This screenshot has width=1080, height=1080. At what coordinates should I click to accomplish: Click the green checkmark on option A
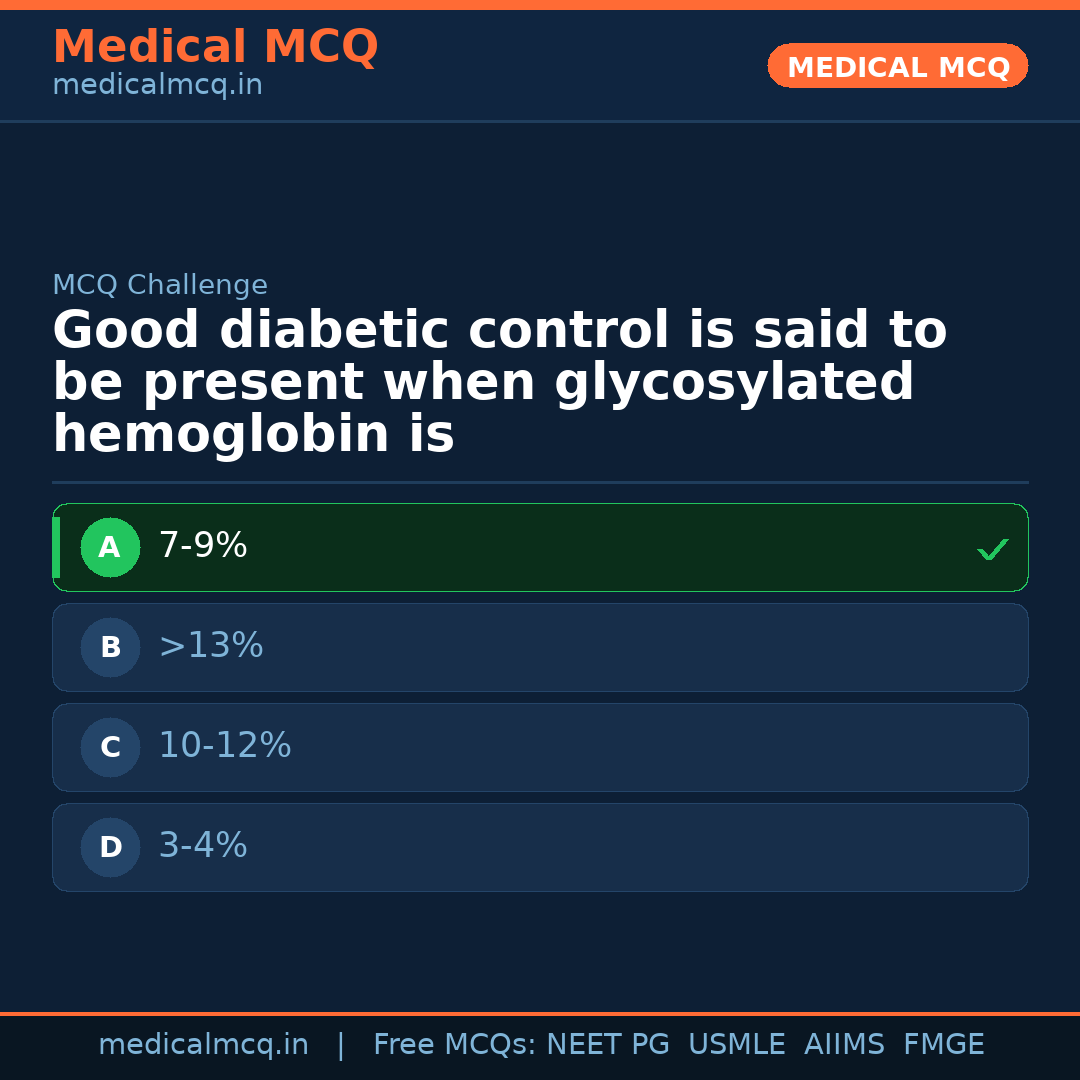(x=992, y=549)
